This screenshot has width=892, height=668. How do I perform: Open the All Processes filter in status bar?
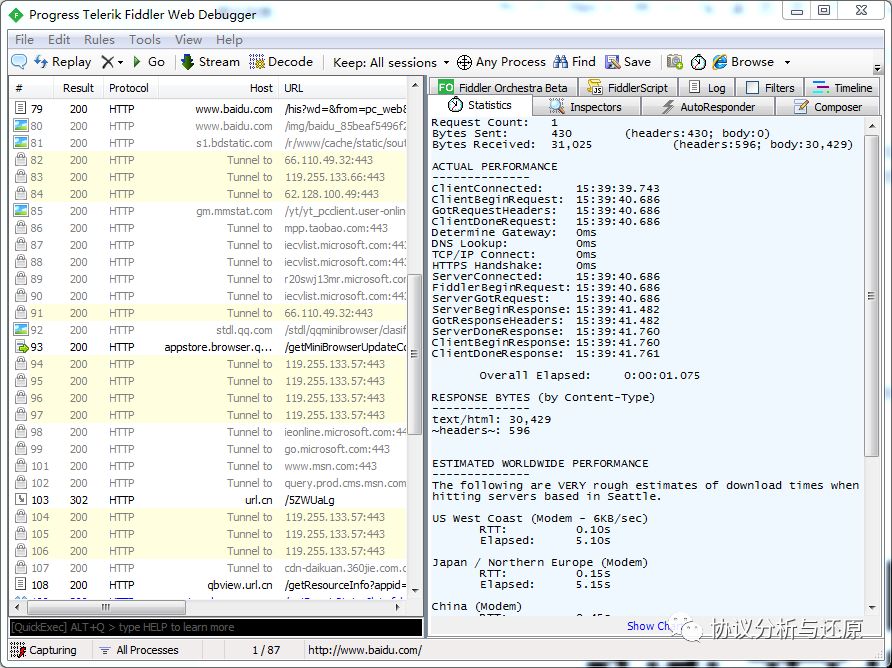[x=139, y=650]
